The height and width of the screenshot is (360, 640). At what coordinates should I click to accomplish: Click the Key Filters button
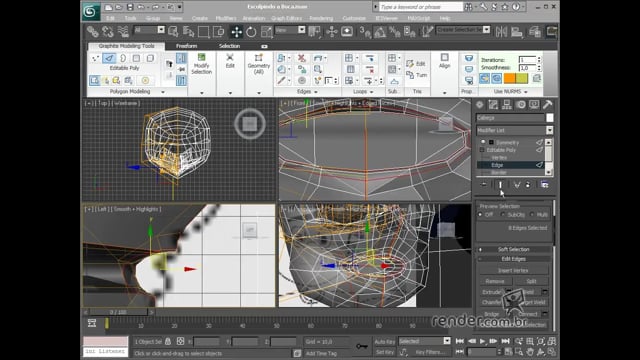(x=430, y=352)
